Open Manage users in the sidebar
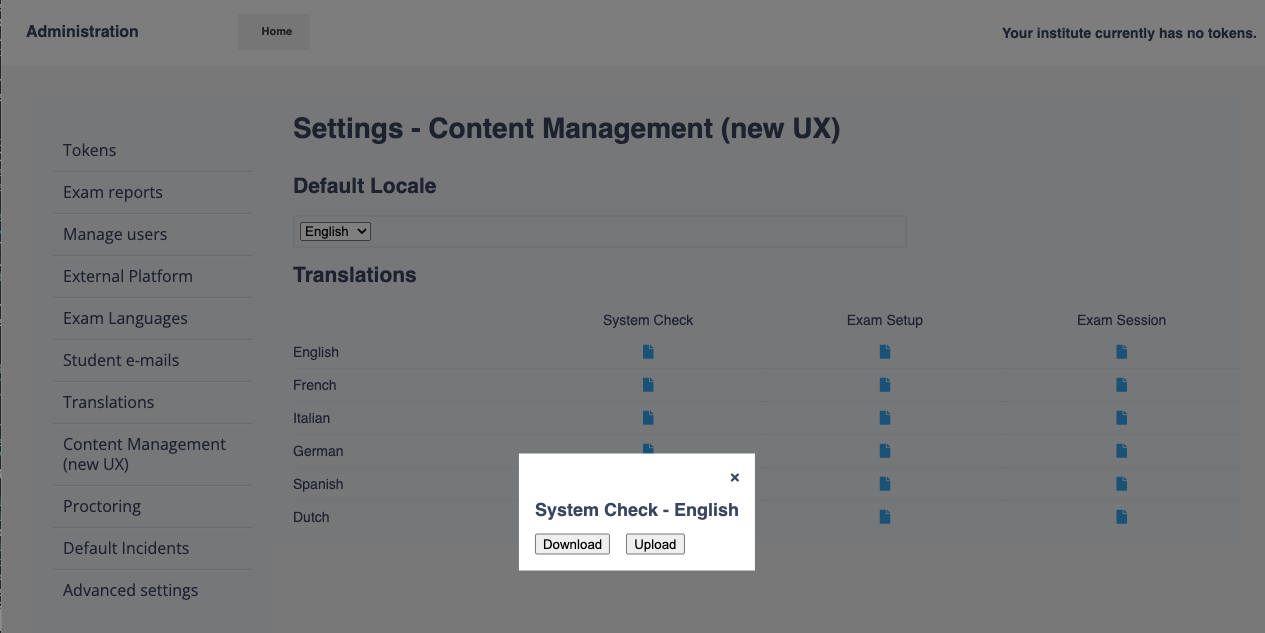Image resolution: width=1265 pixels, height=633 pixels. (115, 234)
